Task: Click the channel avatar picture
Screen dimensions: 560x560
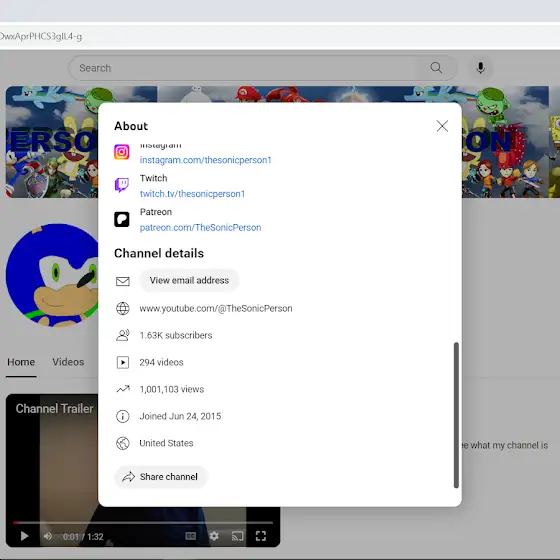Action: coord(52,275)
